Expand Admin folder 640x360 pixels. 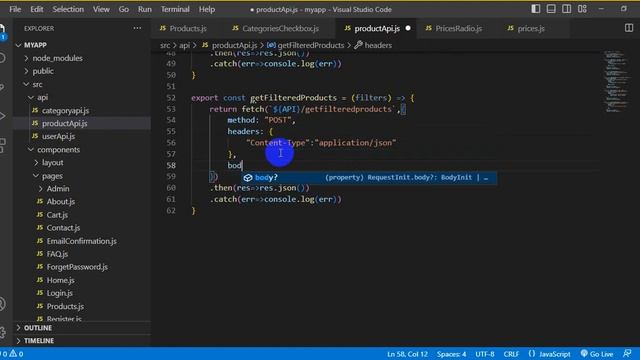(58, 189)
